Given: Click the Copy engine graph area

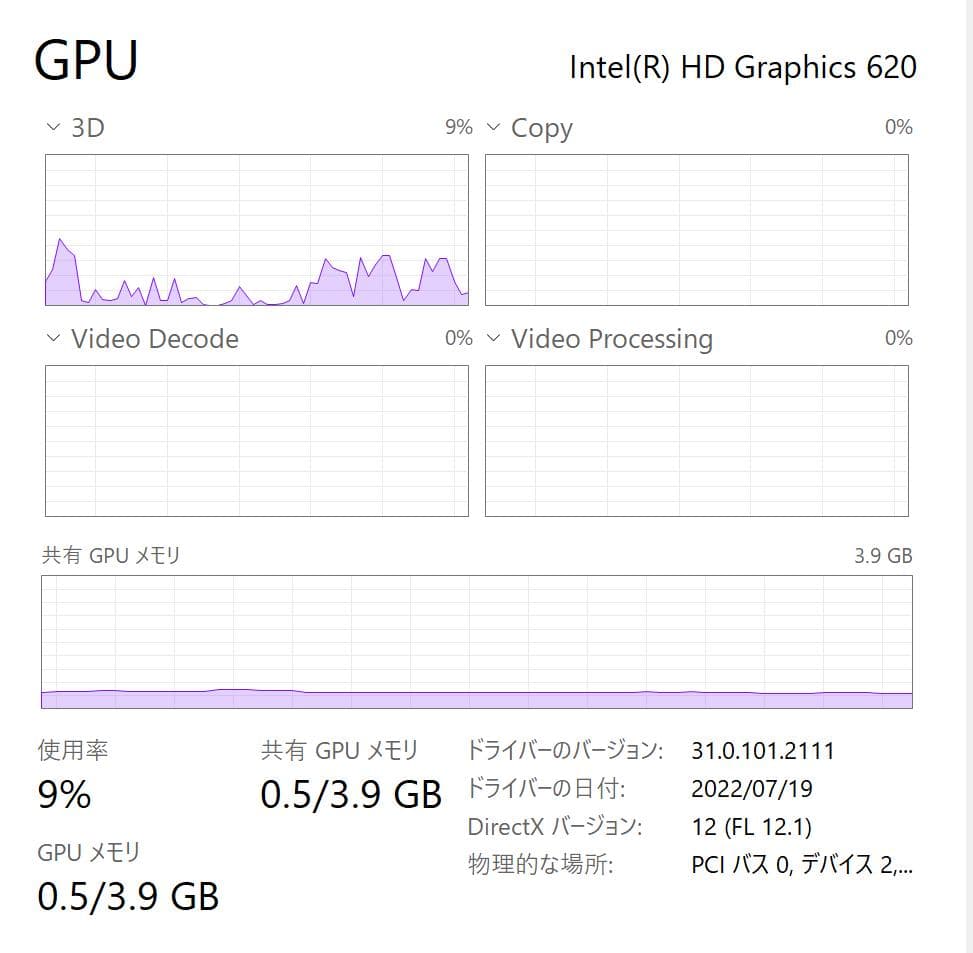Looking at the screenshot, I should click(697, 228).
